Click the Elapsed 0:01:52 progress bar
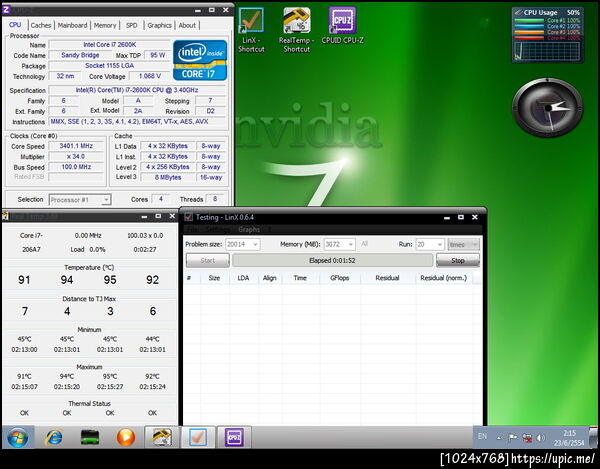600x469 pixels. click(x=333, y=261)
